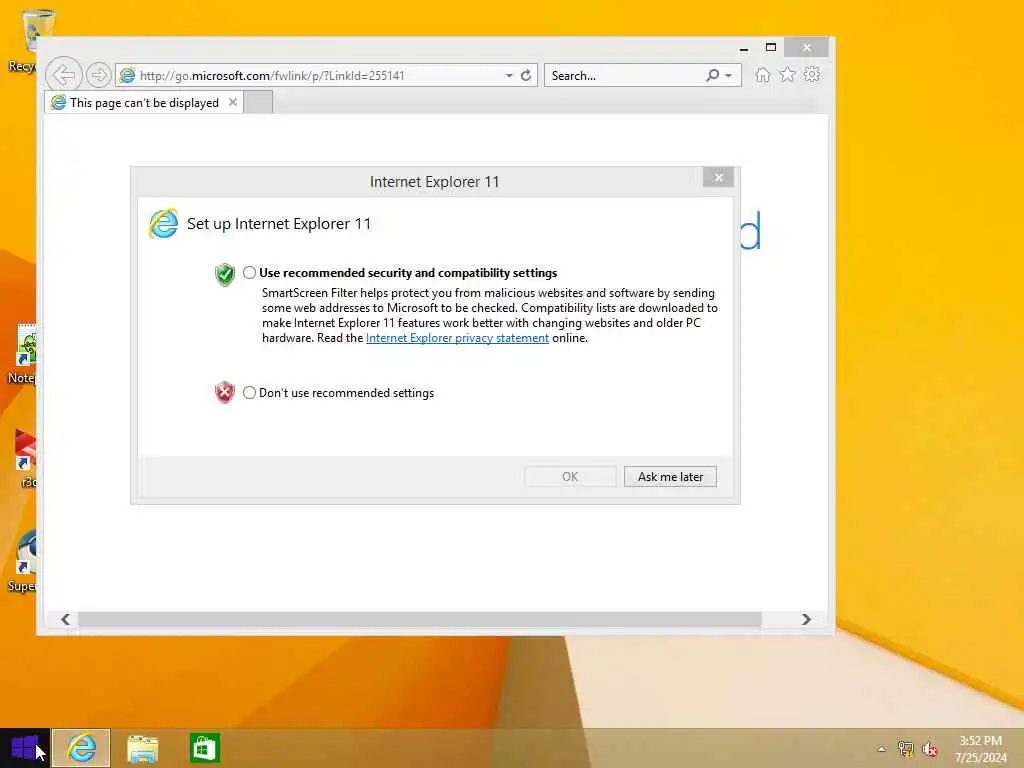This screenshot has width=1024, height=768.
Task: Open File Explorer from taskbar
Action: click(142, 748)
